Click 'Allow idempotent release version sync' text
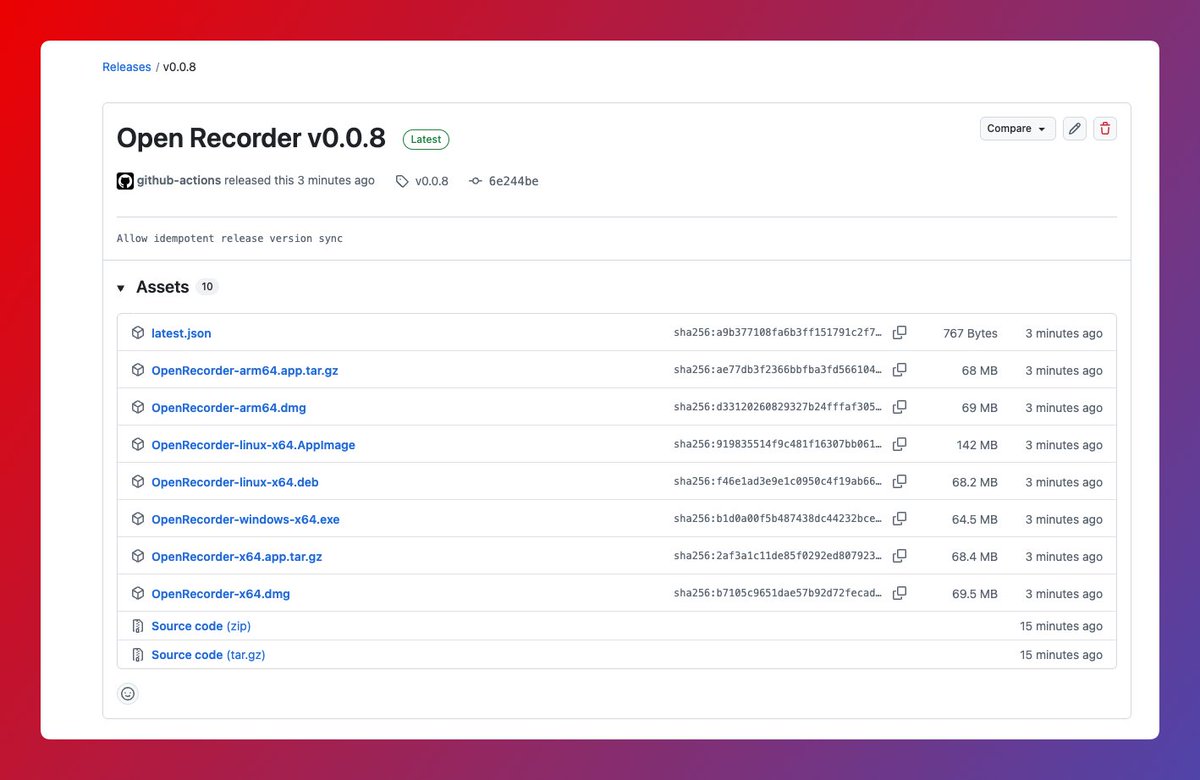The width and height of the screenshot is (1200, 780). coord(230,239)
